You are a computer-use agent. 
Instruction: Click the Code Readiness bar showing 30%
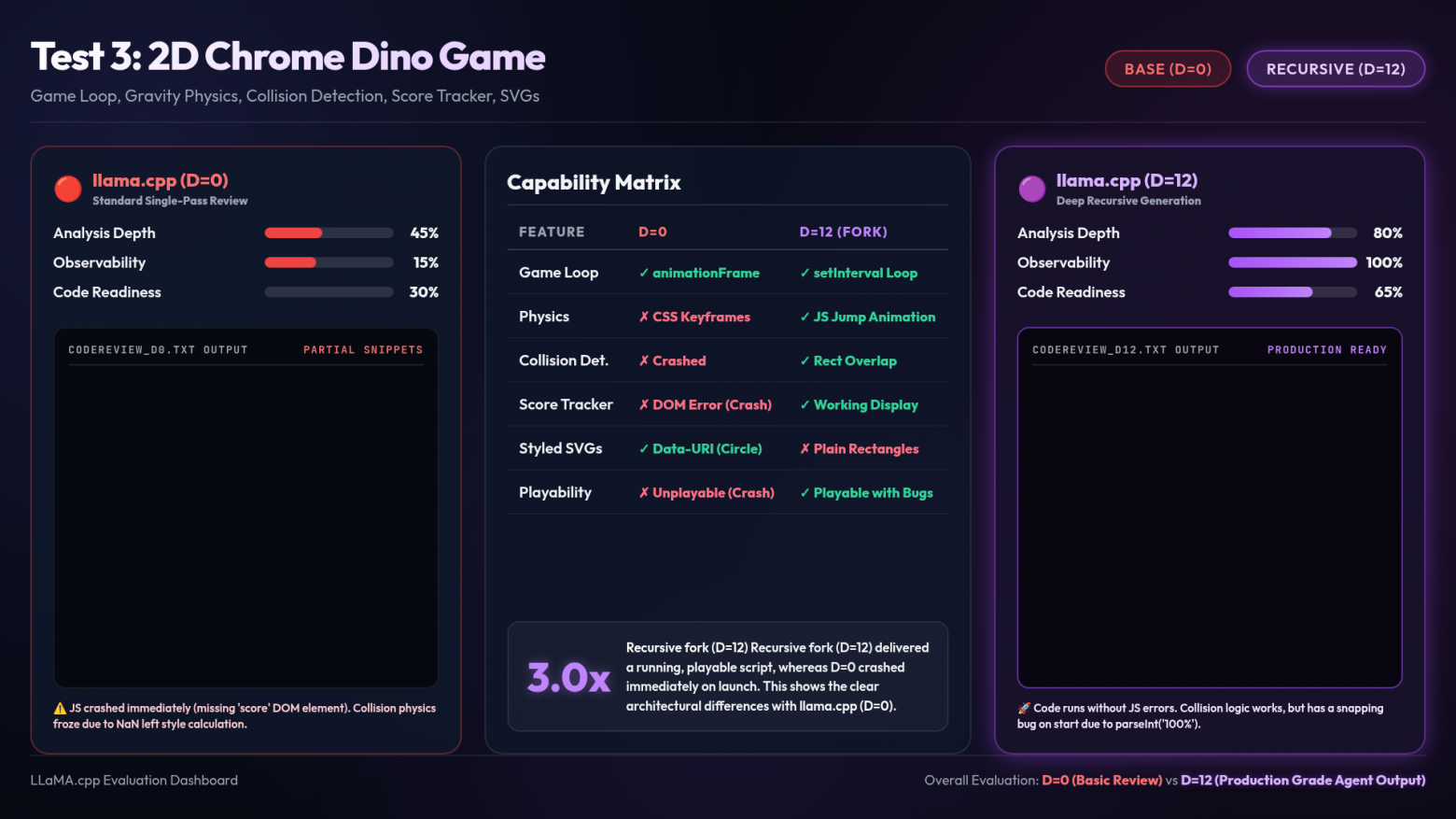click(x=329, y=292)
